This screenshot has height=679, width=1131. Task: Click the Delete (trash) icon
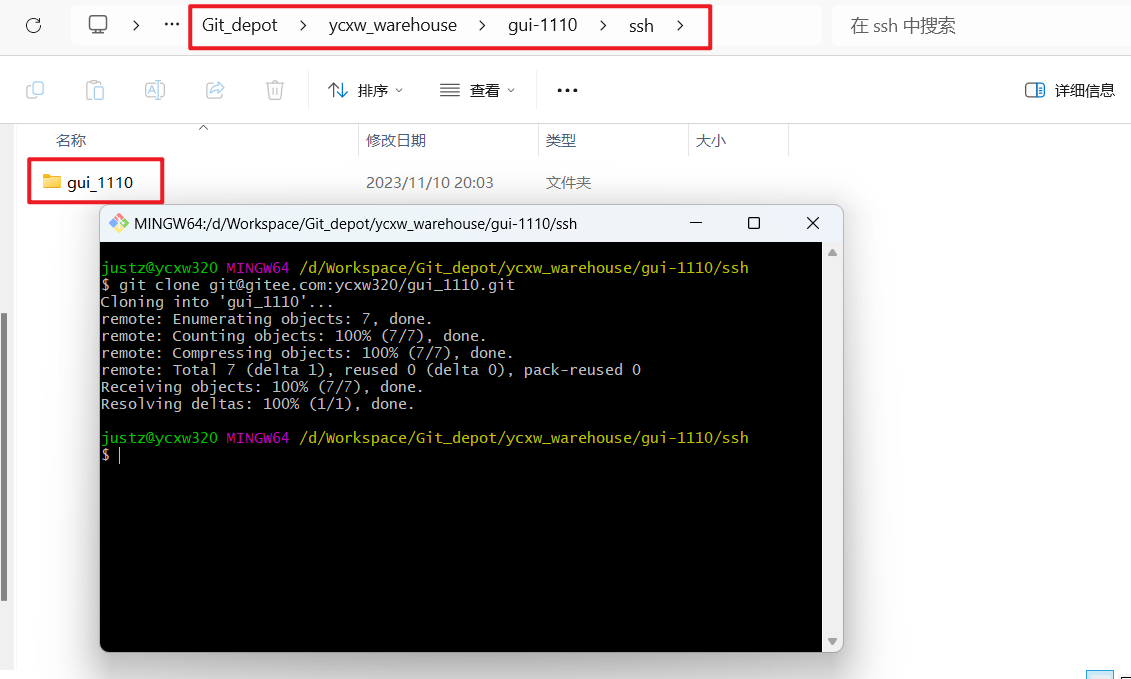(x=275, y=89)
